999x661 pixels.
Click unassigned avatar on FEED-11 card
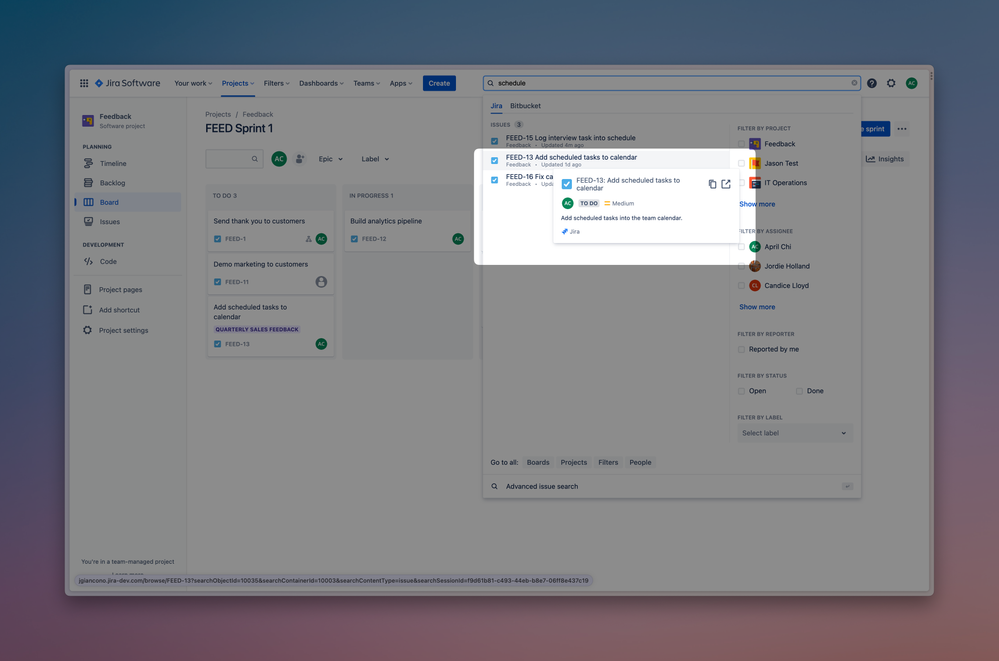(321, 282)
